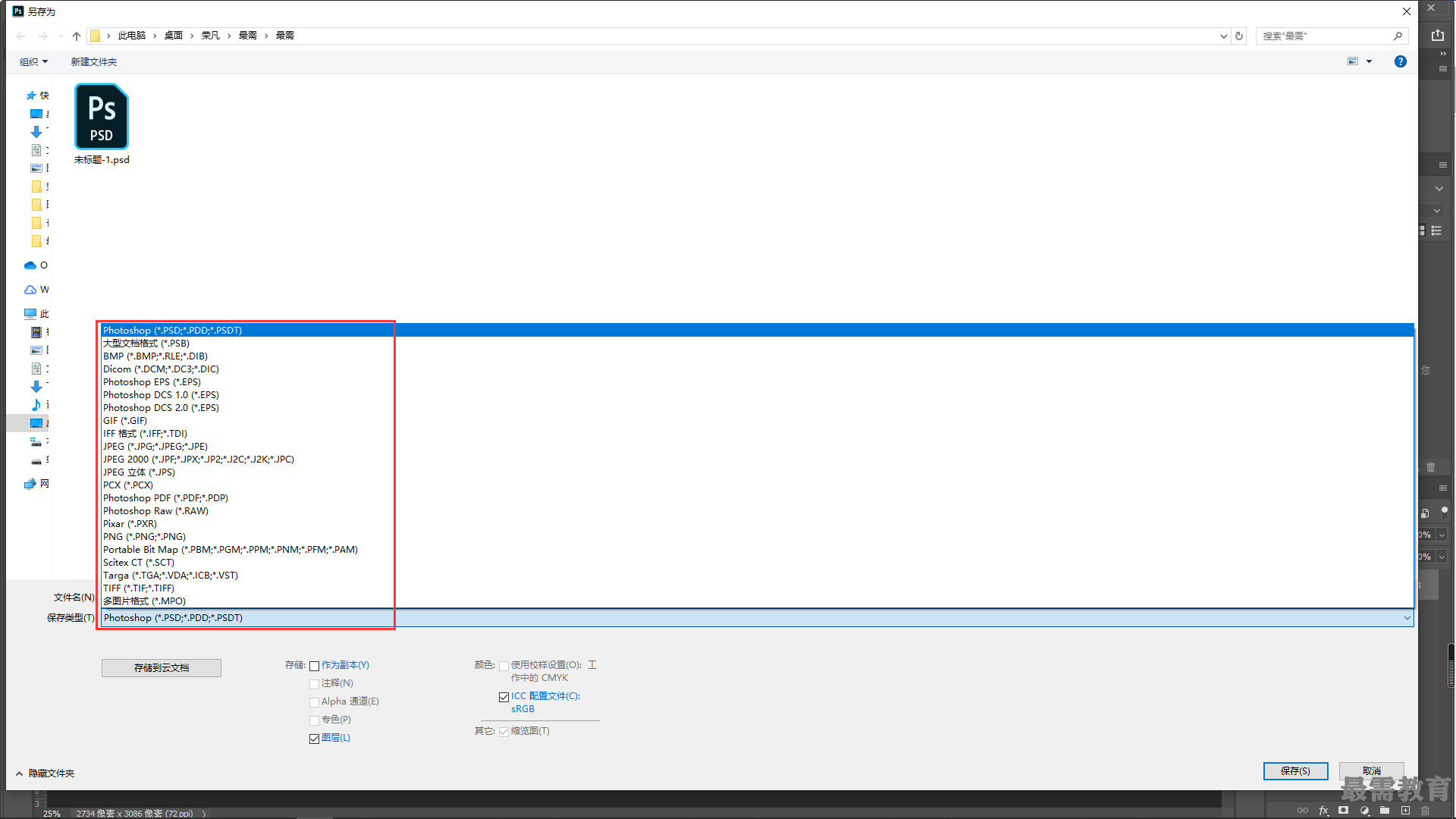
Task: Click 保存(S) button
Action: pyautogui.click(x=1295, y=771)
